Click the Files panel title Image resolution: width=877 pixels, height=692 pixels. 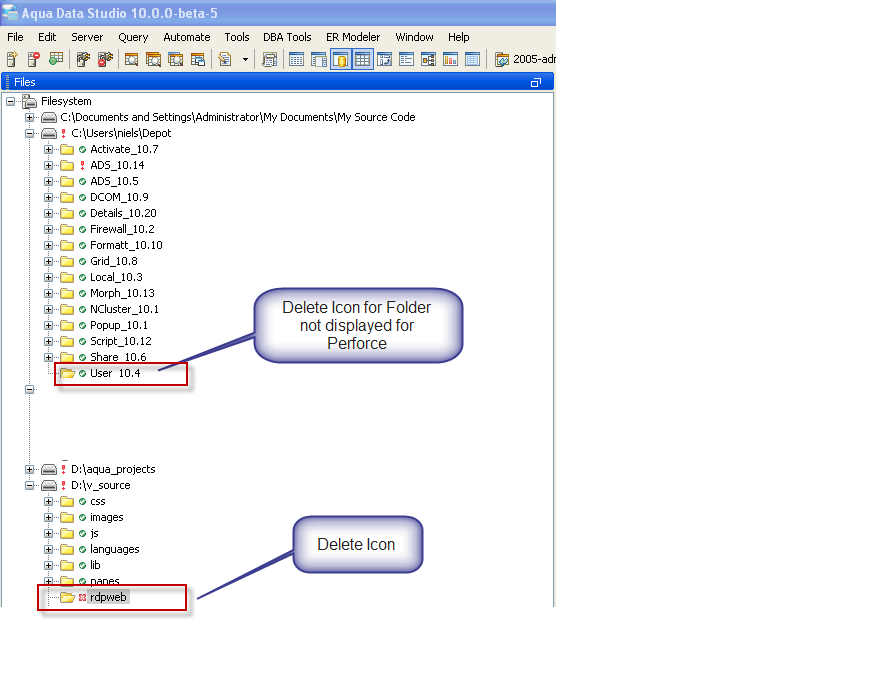click(x=25, y=82)
